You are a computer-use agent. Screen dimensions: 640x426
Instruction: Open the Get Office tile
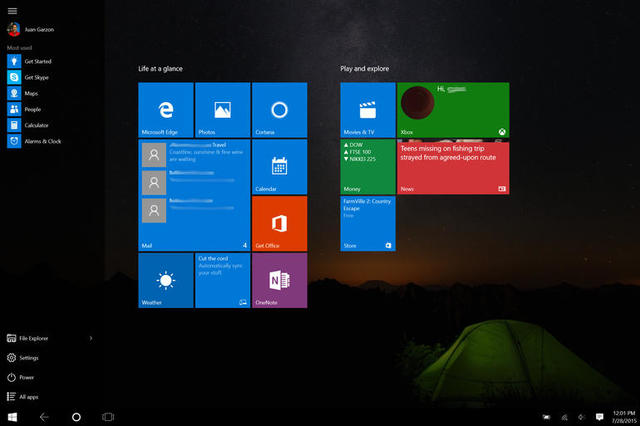pyautogui.click(x=280, y=224)
